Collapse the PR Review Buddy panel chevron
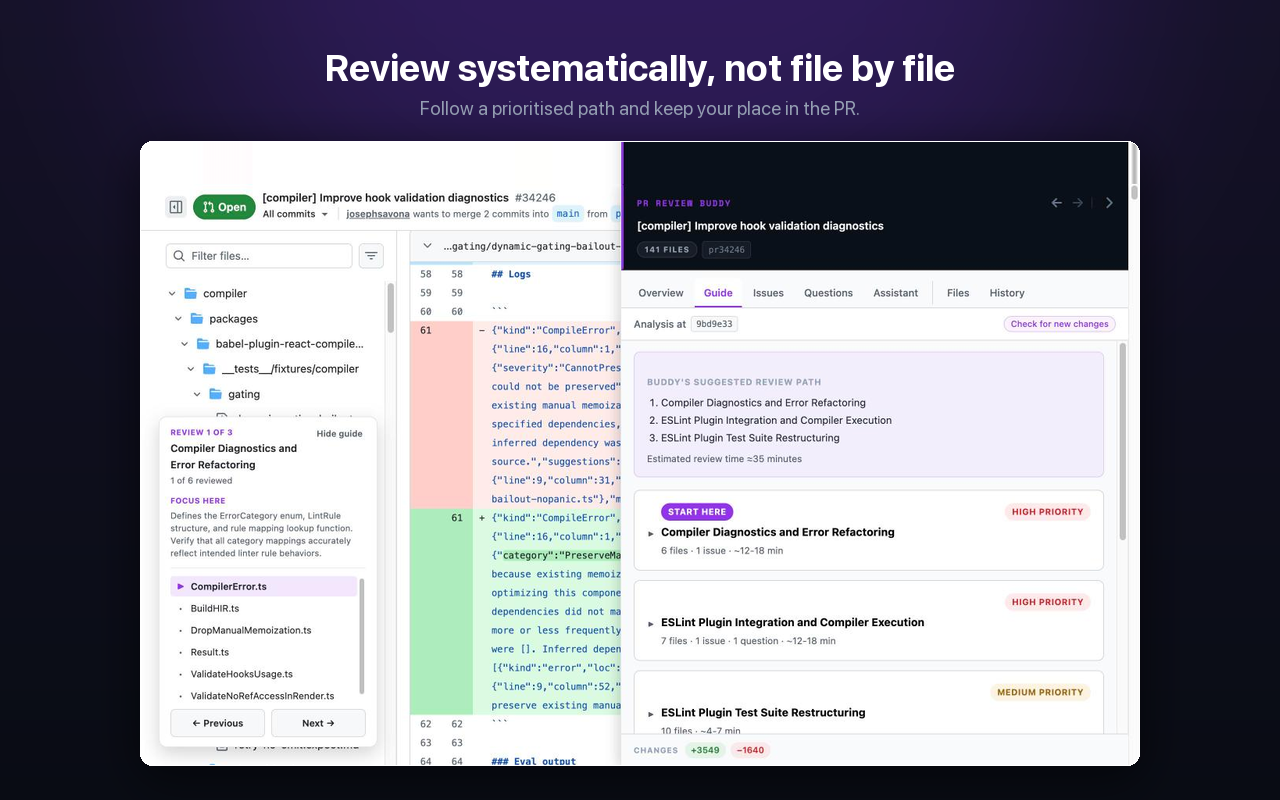Viewport: 1280px width, 800px height. click(x=1109, y=203)
